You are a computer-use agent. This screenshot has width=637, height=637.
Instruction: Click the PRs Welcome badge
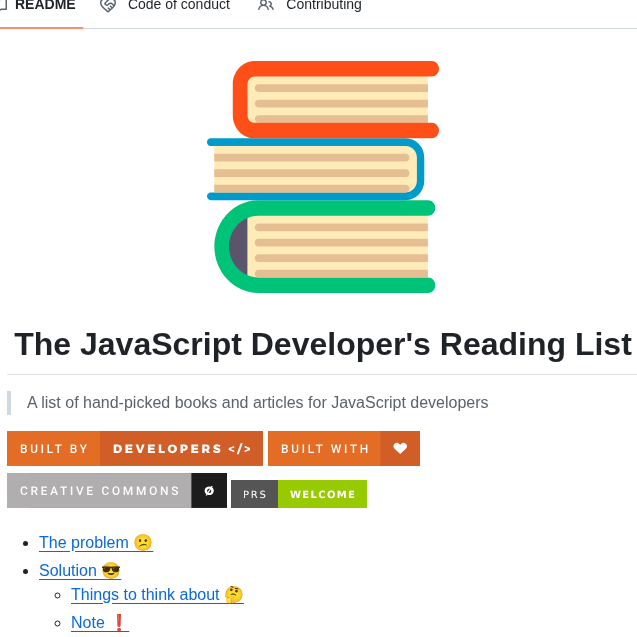pos(299,494)
